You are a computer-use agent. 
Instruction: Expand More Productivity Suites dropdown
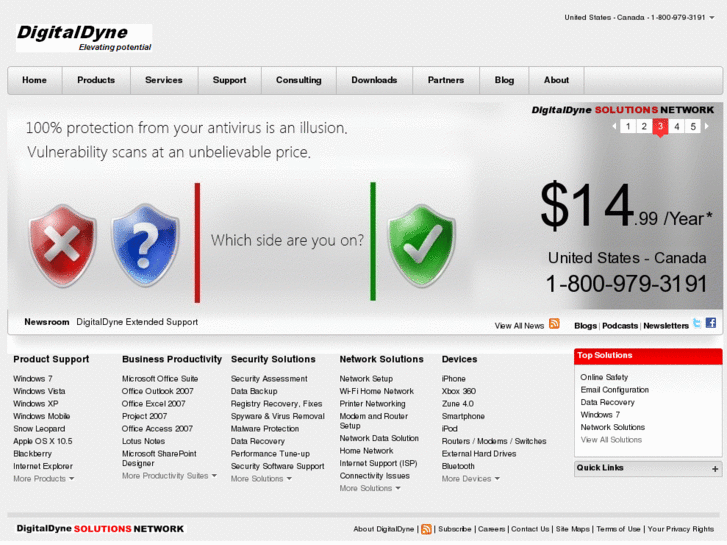[169, 476]
